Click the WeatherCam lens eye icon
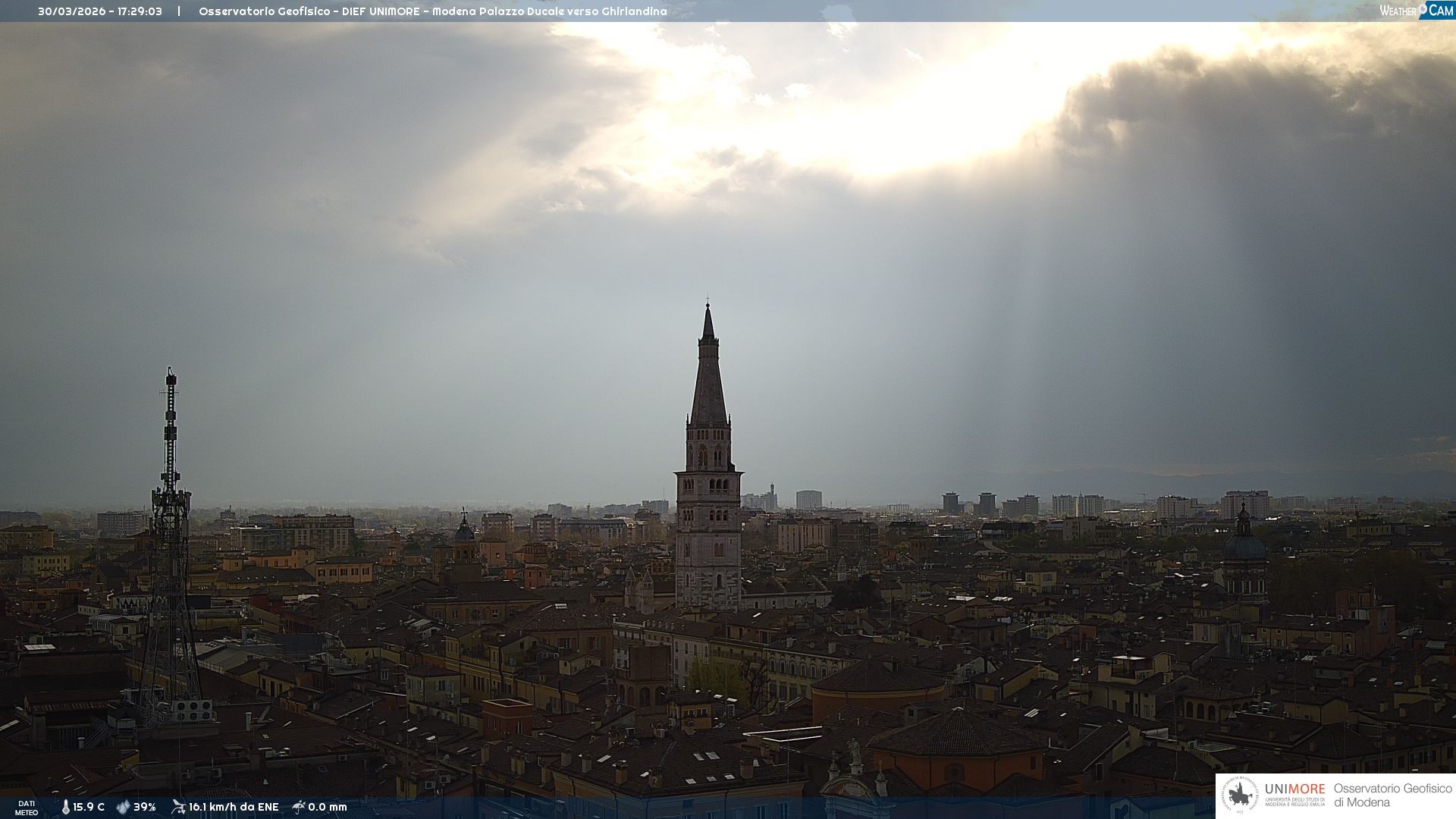 pyautogui.click(x=1423, y=8)
